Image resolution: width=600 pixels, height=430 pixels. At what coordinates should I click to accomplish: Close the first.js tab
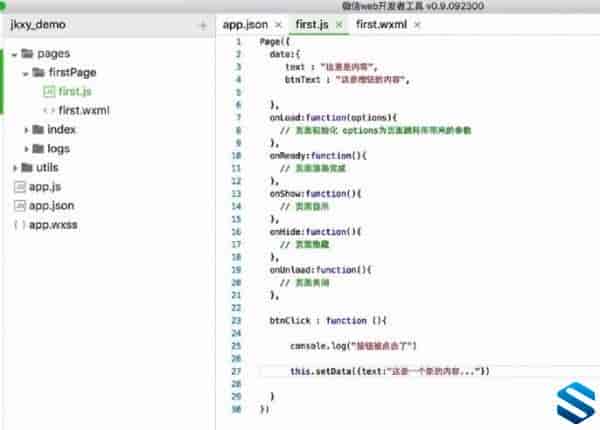click(339, 23)
